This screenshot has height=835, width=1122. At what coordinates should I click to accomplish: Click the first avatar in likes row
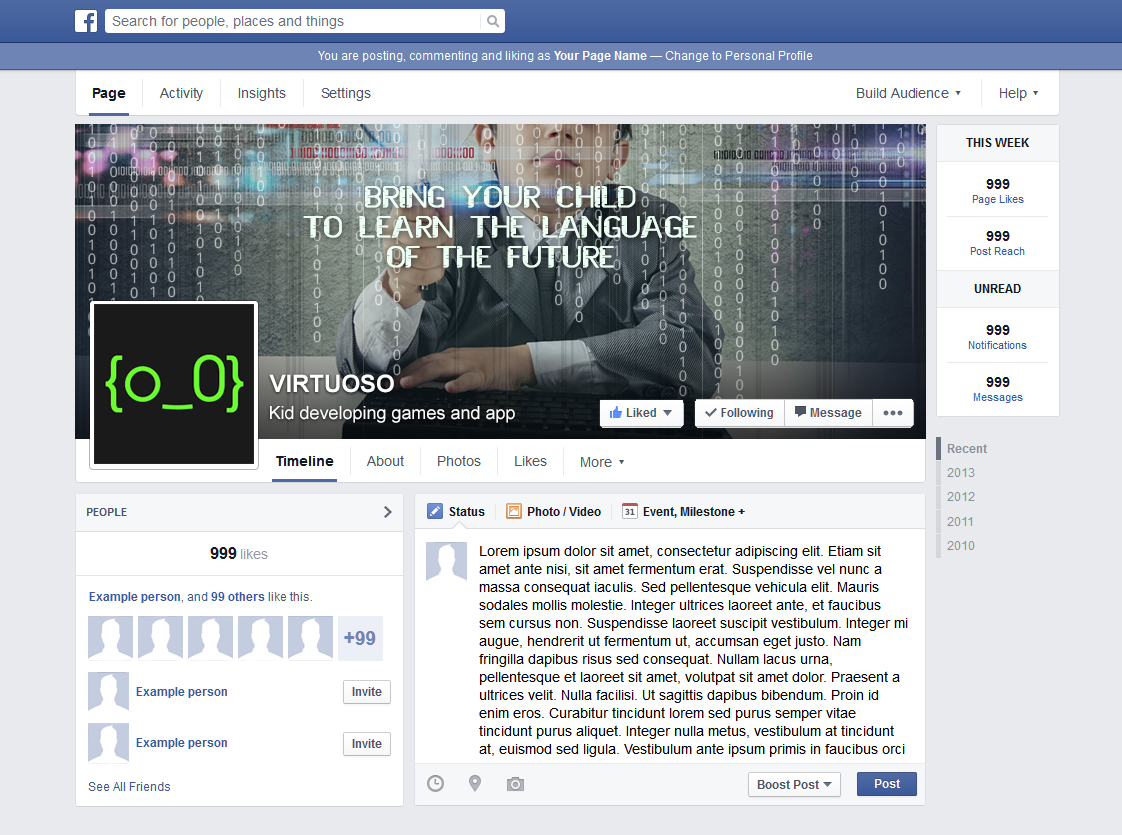pos(110,638)
